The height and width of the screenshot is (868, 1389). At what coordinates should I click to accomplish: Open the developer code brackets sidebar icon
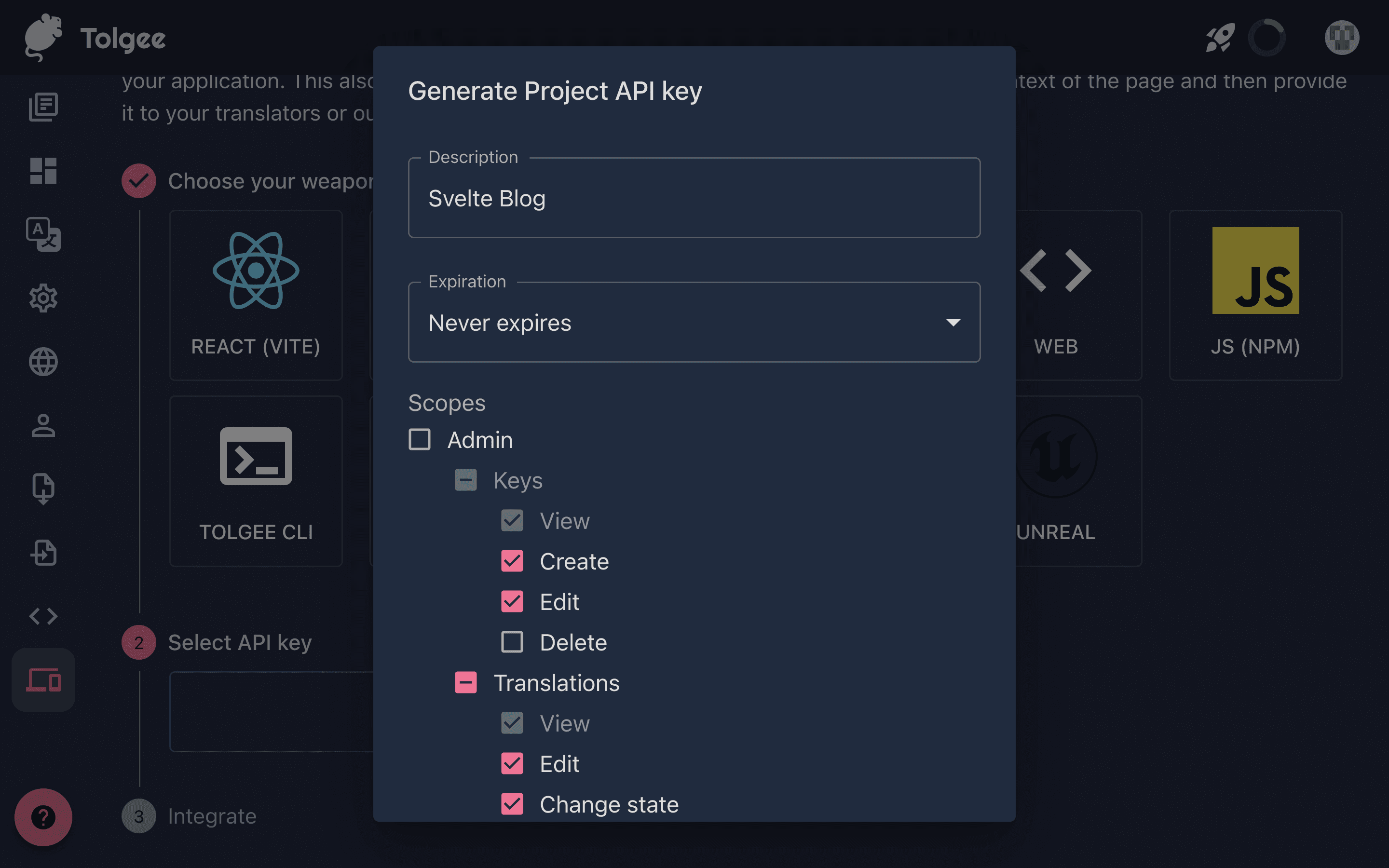coord(43,616)
